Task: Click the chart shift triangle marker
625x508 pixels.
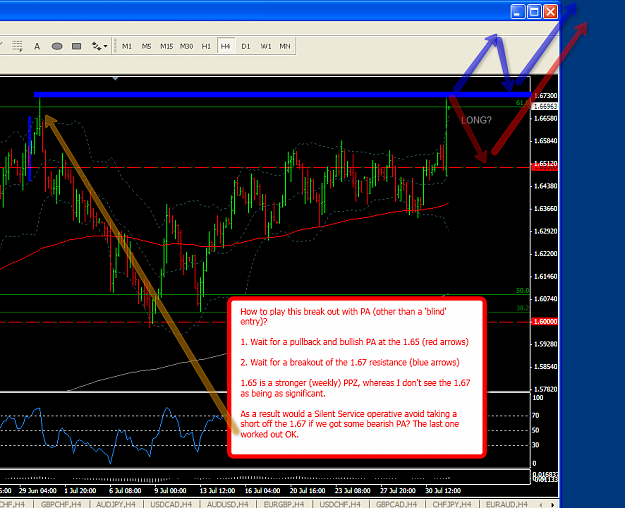Action: pos(115,79)
